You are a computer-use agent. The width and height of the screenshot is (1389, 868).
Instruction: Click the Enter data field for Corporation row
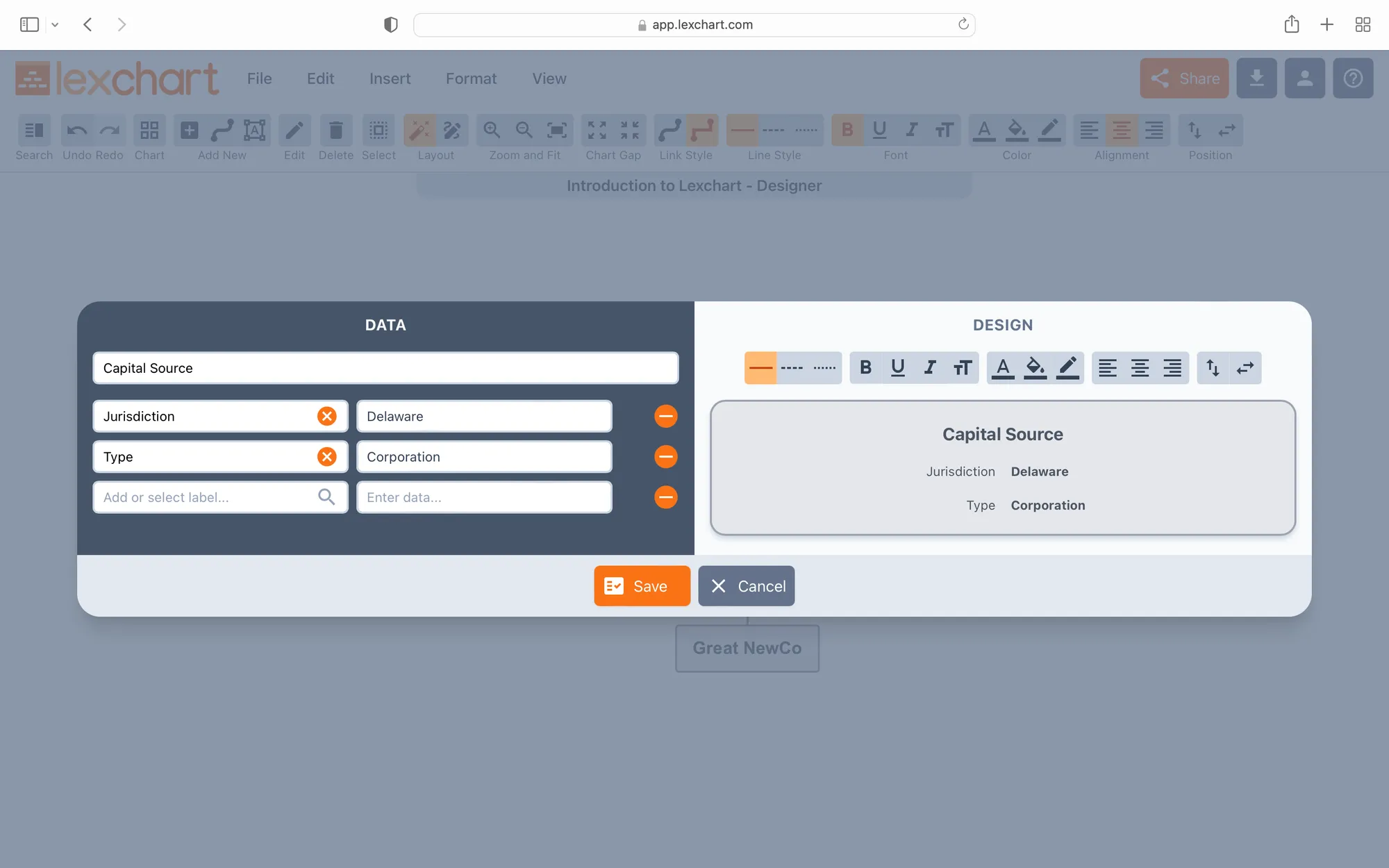tap(484, 456)
